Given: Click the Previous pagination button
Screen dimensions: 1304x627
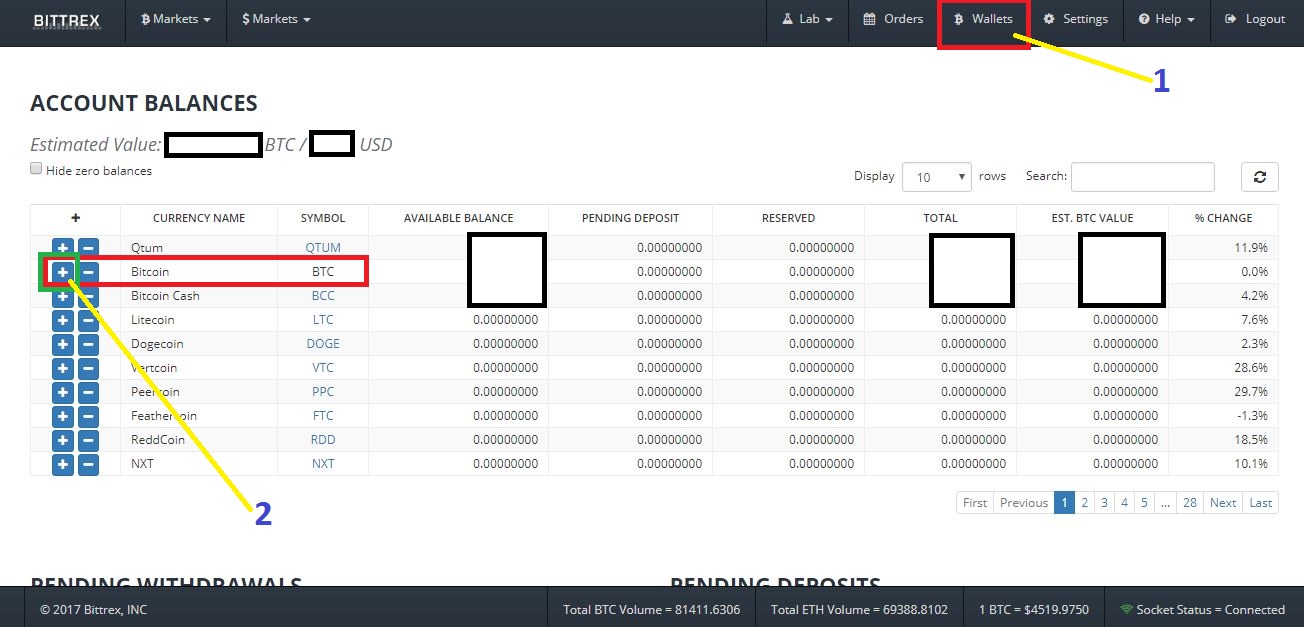Looking at the screenshot, I should click(x=1024, y=503).
